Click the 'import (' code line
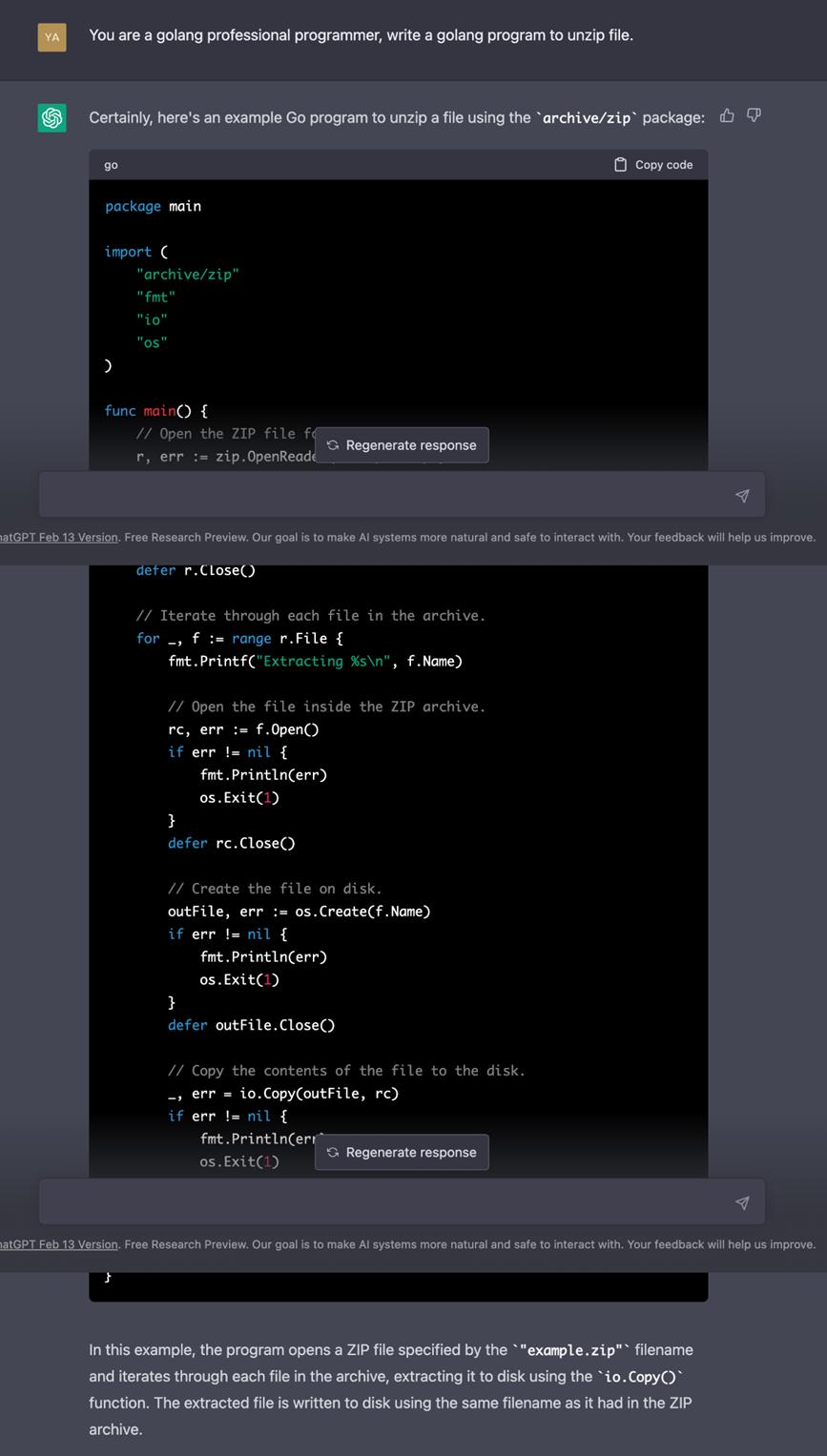The height and width of the screenshot is (1456, 827). [136, 252]
